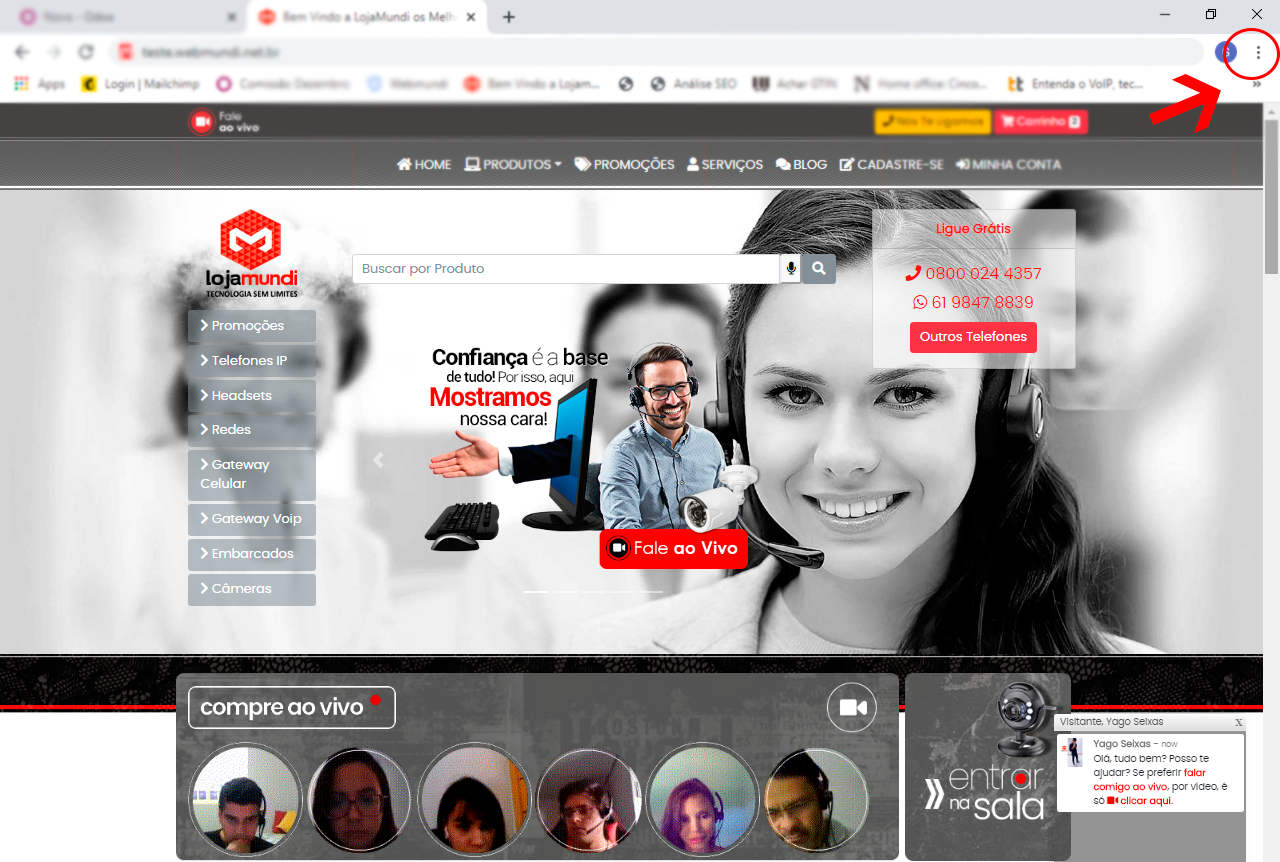Open the Apps grid in bookmarks bar
Viewport: 1280px width, 862px height.
pos(40,84)
